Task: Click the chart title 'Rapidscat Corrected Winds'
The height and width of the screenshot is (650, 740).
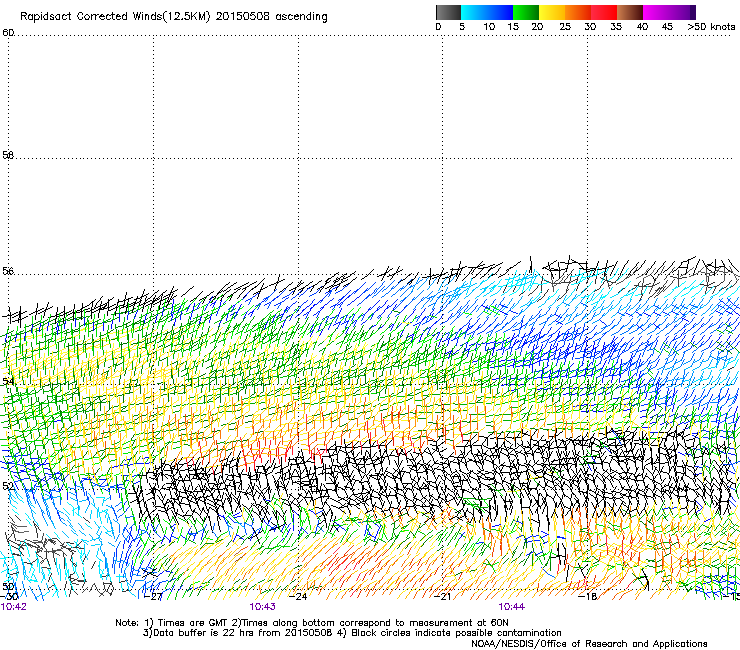Action: point(90,17)
